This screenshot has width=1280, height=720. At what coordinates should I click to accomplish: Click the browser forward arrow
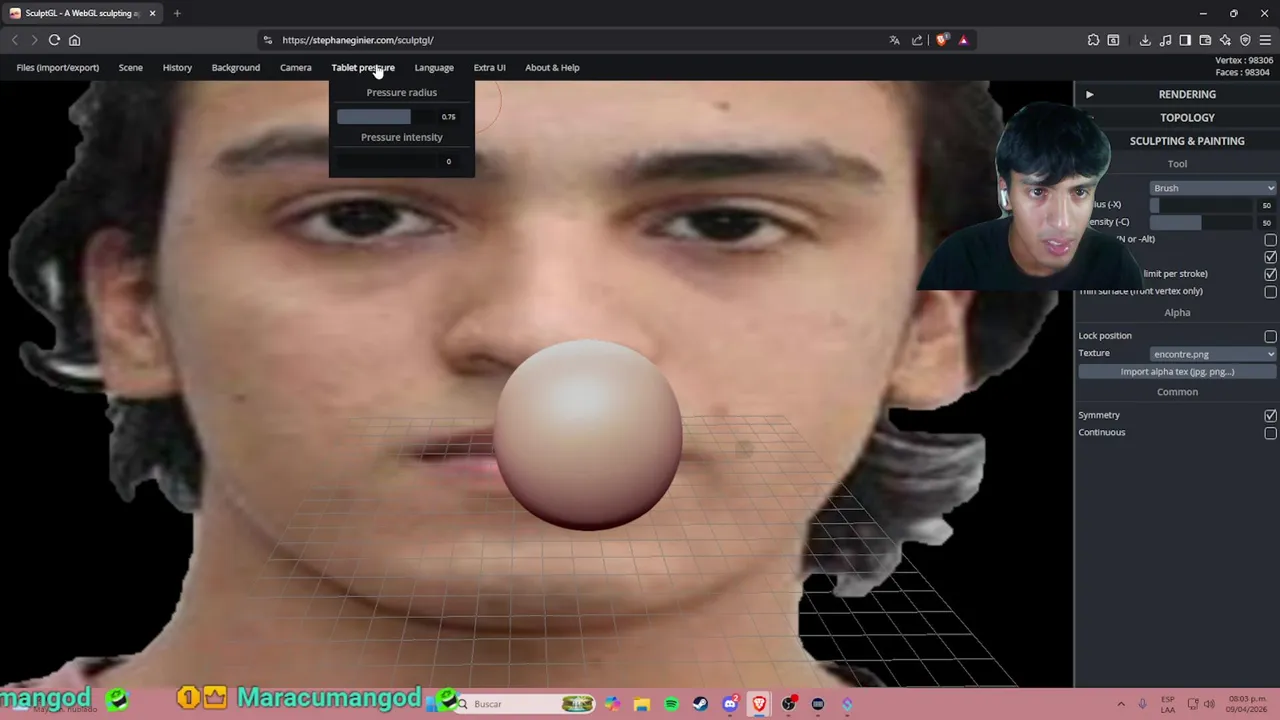tap(34, 40)
